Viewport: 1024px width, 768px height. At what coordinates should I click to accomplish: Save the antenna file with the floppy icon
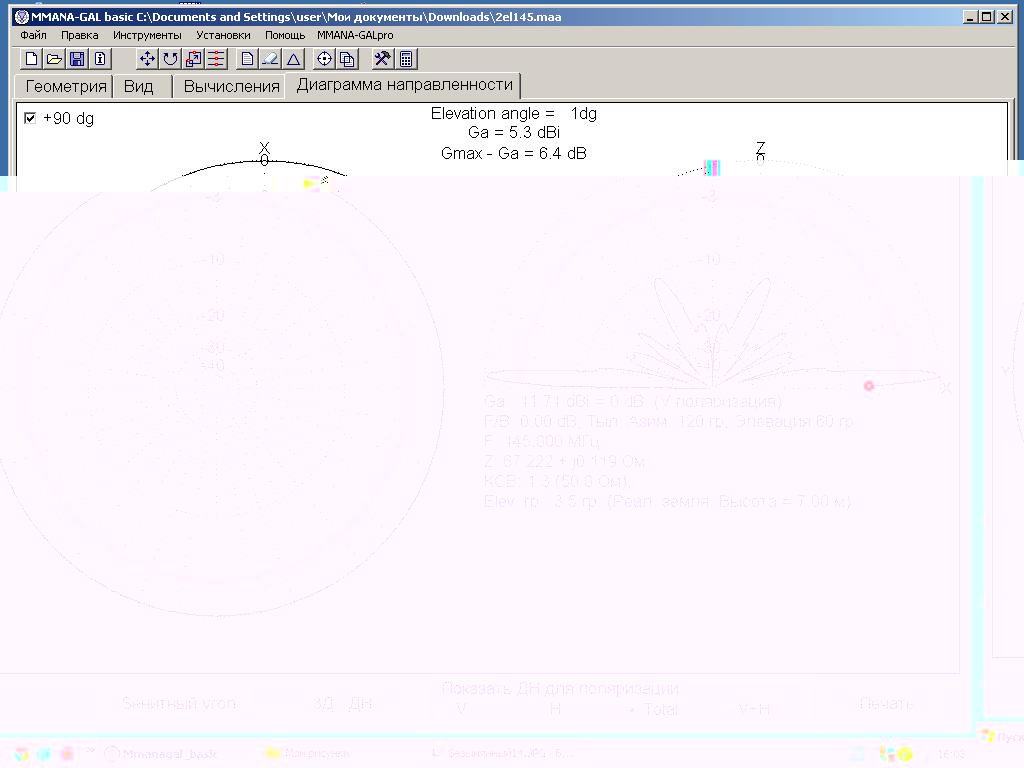(77, 59)
